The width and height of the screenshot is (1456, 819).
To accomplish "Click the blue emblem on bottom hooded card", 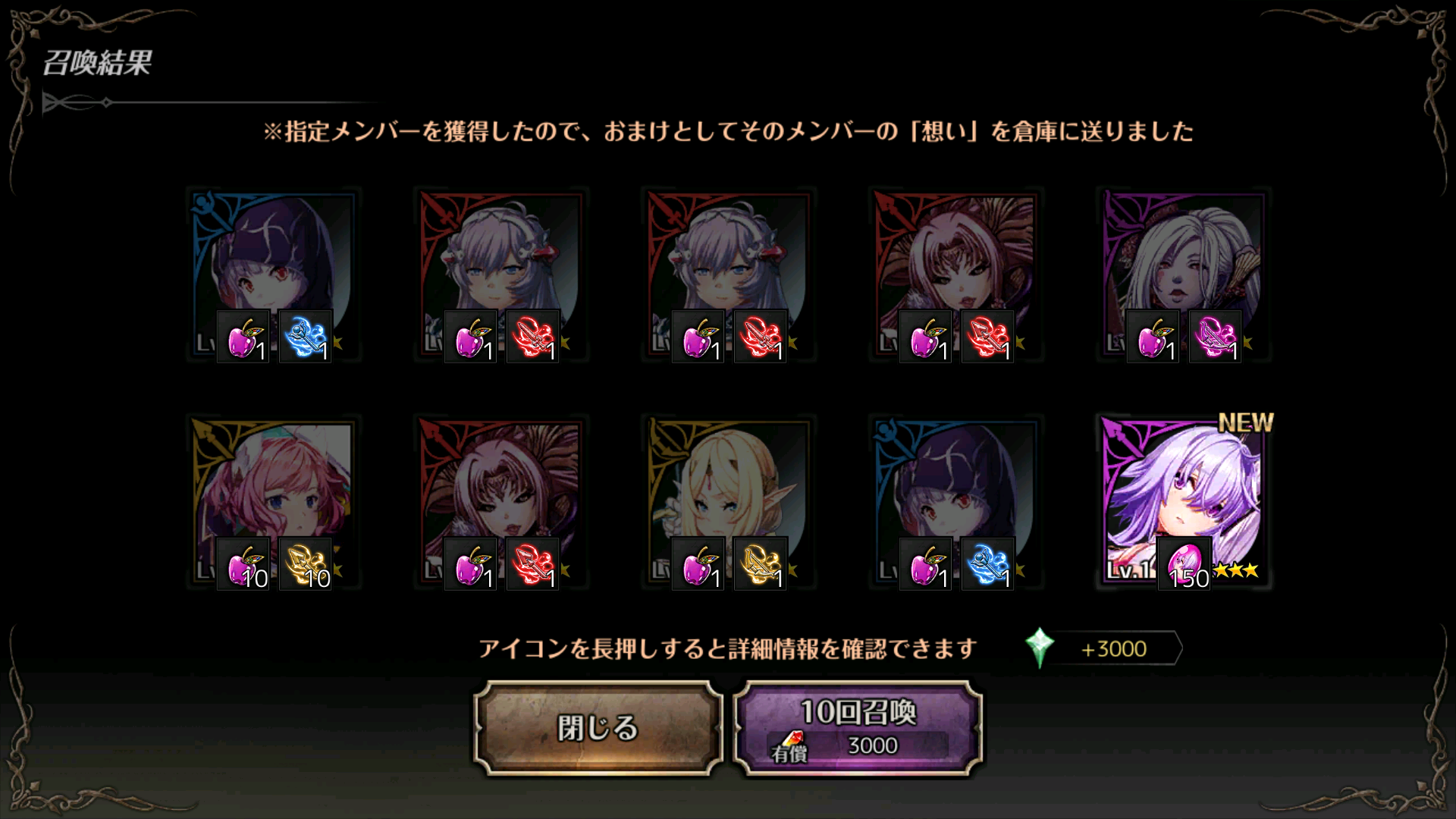I will (x=988, y=563).
